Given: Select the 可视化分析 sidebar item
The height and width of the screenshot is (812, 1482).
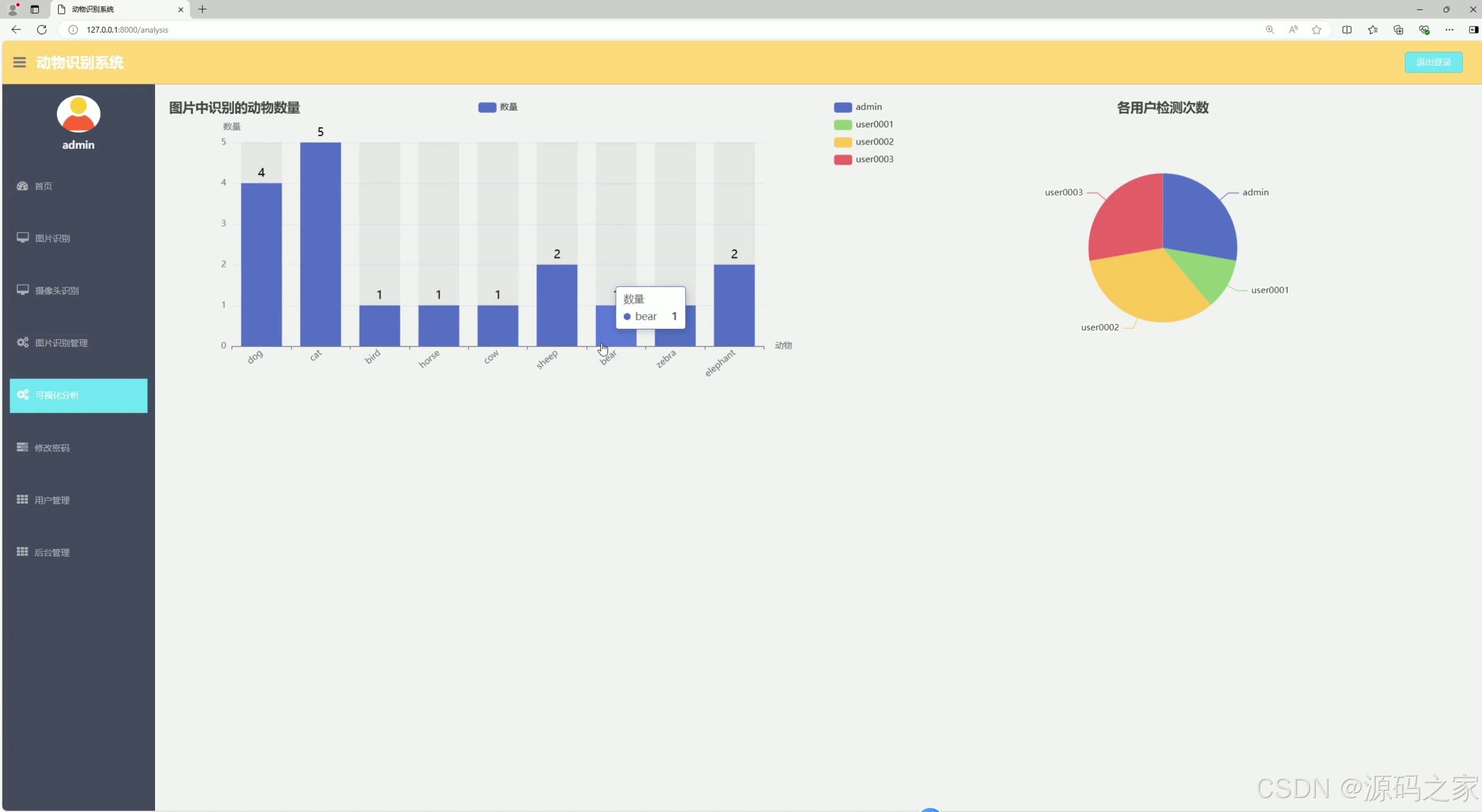Looking at the screenshot, I should 78,395.
